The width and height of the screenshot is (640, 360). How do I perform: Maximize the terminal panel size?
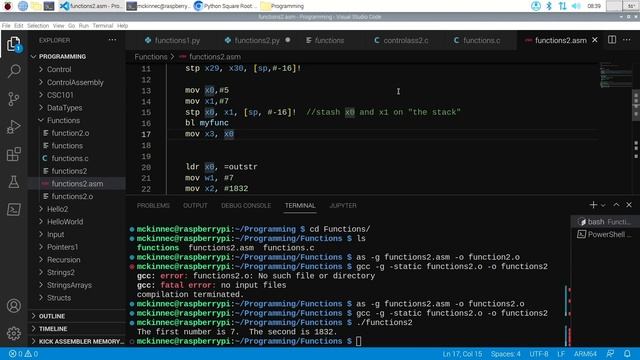pyautogui.click(x=616, y=205)
